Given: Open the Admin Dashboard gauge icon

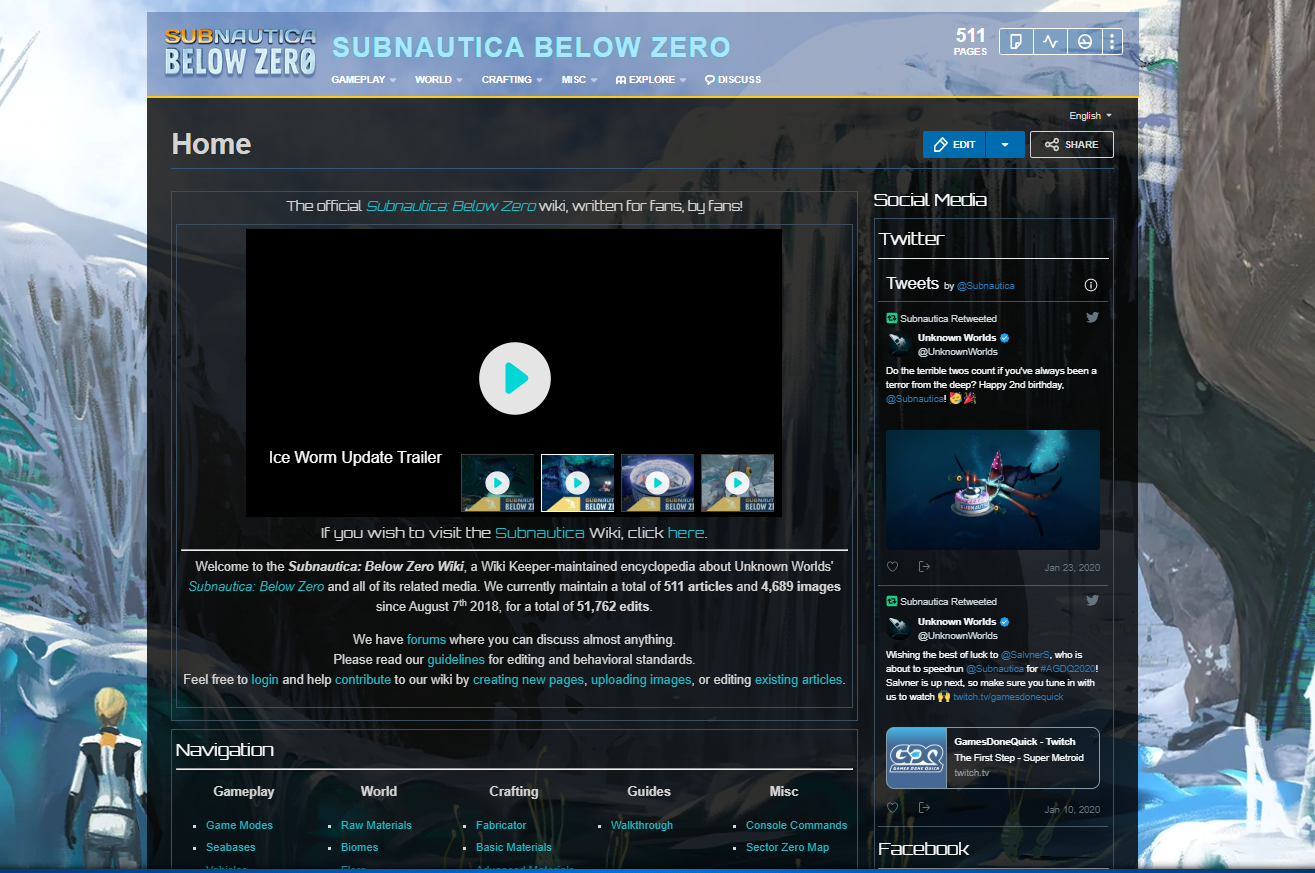Looking at the screenshot, I should click(x=1084, y=41).
